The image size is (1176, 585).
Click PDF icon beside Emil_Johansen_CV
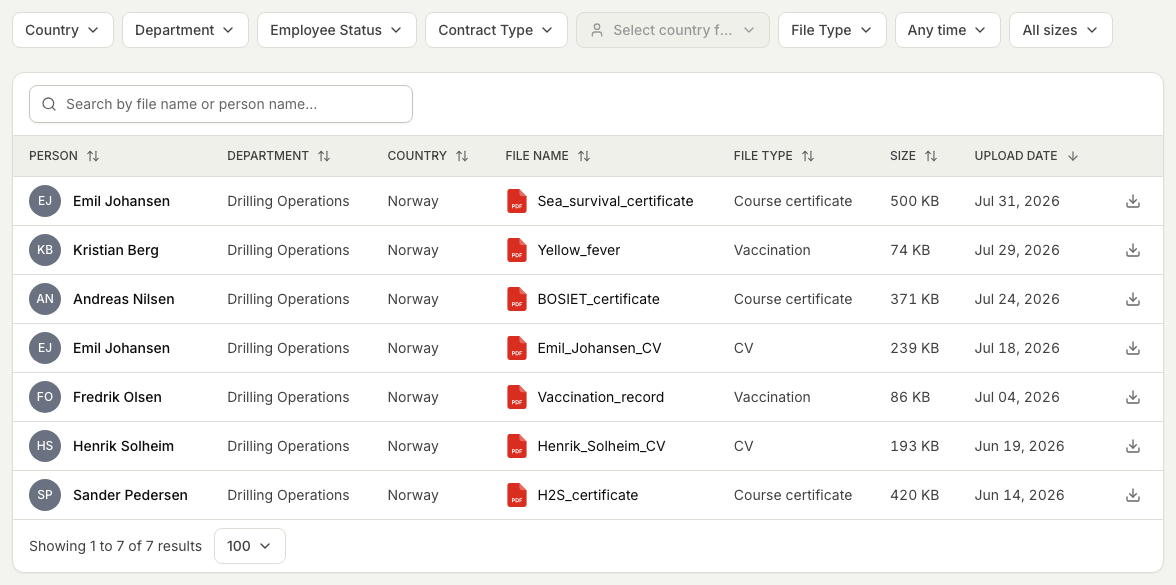click(517, 348)
